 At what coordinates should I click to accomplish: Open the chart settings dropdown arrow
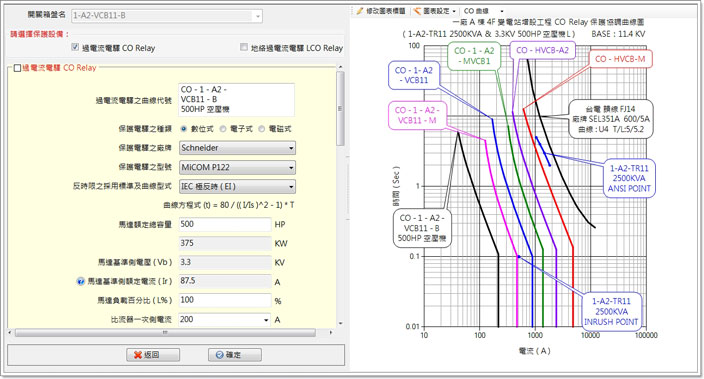[x=454, y=11]
